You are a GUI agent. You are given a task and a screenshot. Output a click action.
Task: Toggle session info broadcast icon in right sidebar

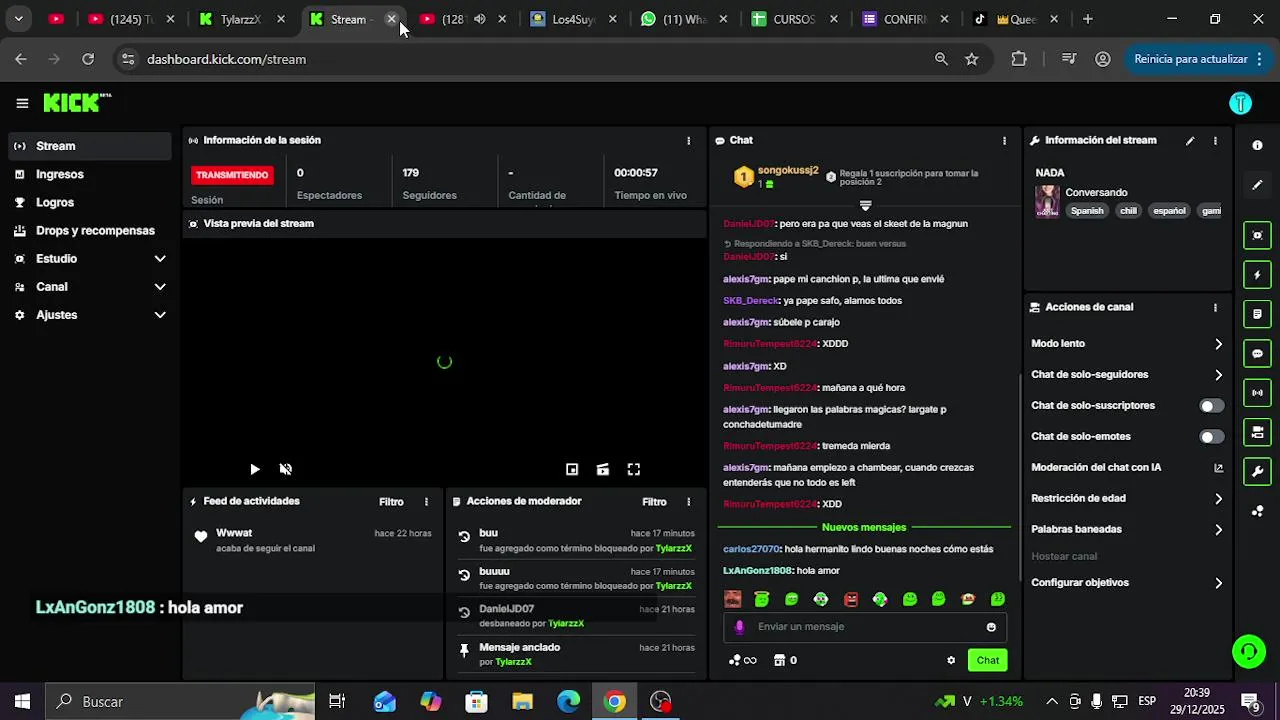tap(1257, 393)
